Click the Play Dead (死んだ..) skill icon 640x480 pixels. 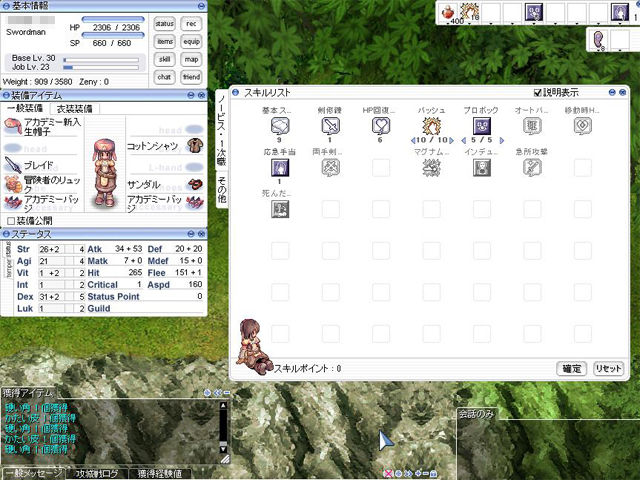pos(280,209)
